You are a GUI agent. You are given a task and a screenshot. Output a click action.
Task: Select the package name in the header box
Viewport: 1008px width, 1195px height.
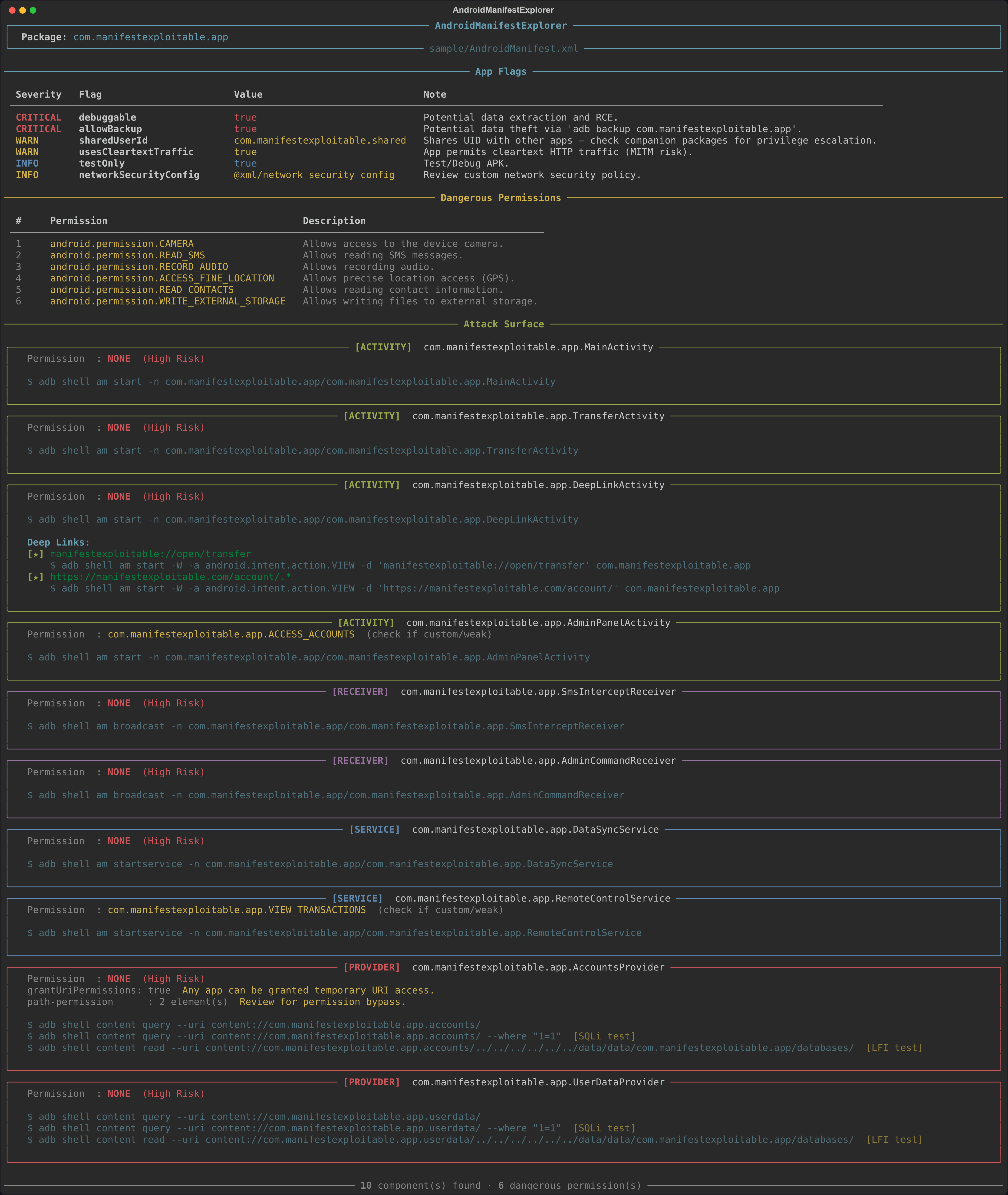150,37
